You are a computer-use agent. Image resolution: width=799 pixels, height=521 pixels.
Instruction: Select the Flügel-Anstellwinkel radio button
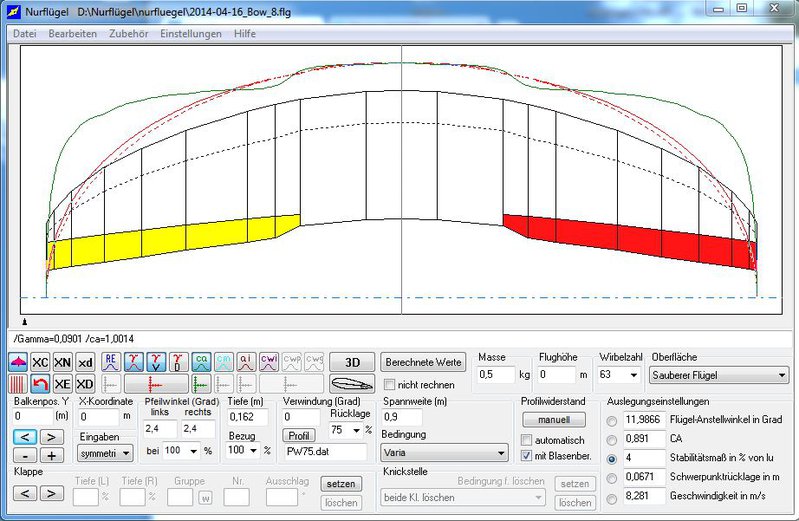tap(612, 420)
